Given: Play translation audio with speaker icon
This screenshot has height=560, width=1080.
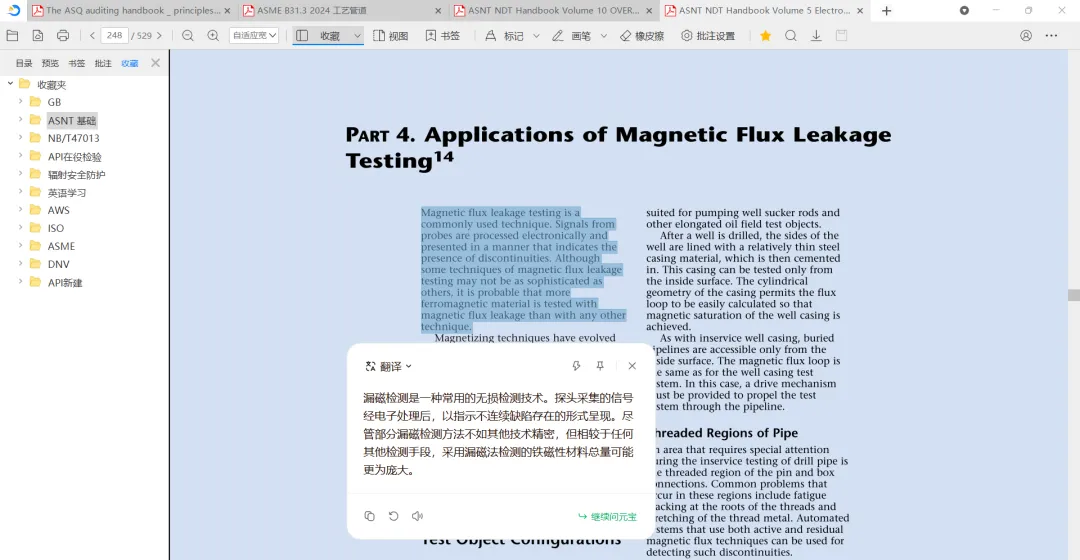Looking at the screenshot, I should [x=417, y=516].
